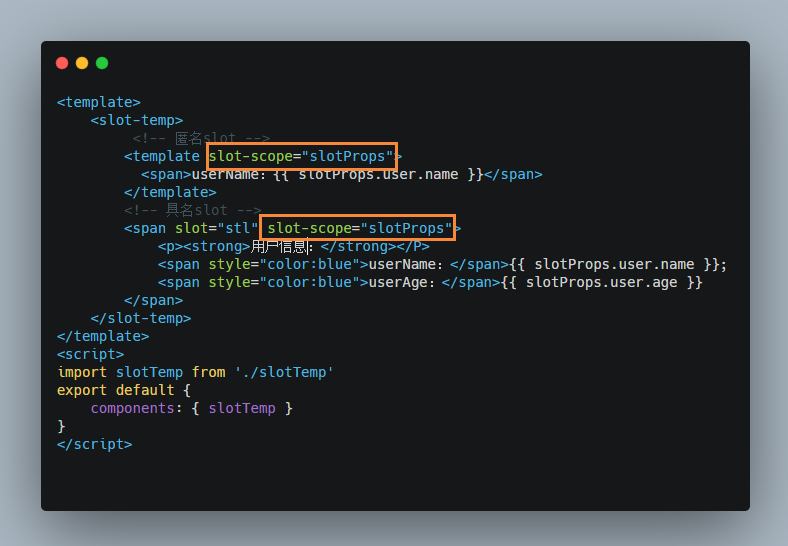788x546 pixels.
Task: Click the {{ slotProps.user.name }} in first span
Action: tap(378, 174)
